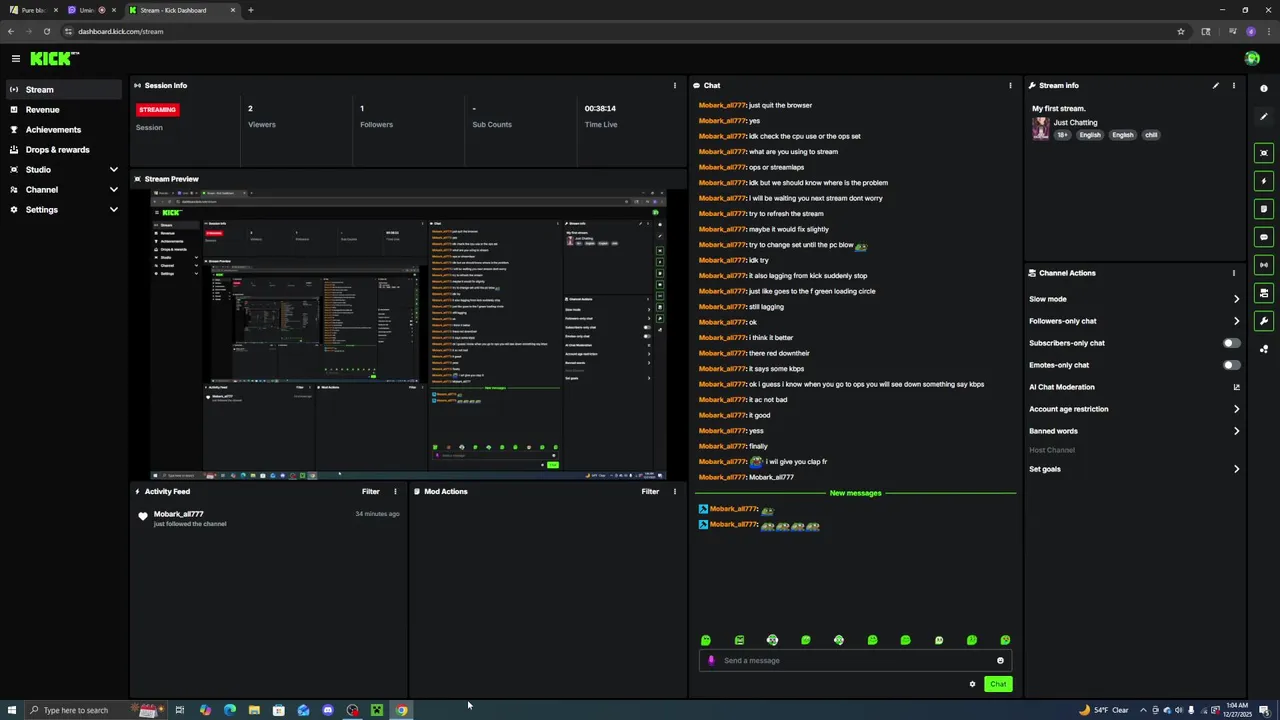This screenshot has width=1280, height=720.
Task: Select Stream in the sidebar
Action: (x=62, y=90)
